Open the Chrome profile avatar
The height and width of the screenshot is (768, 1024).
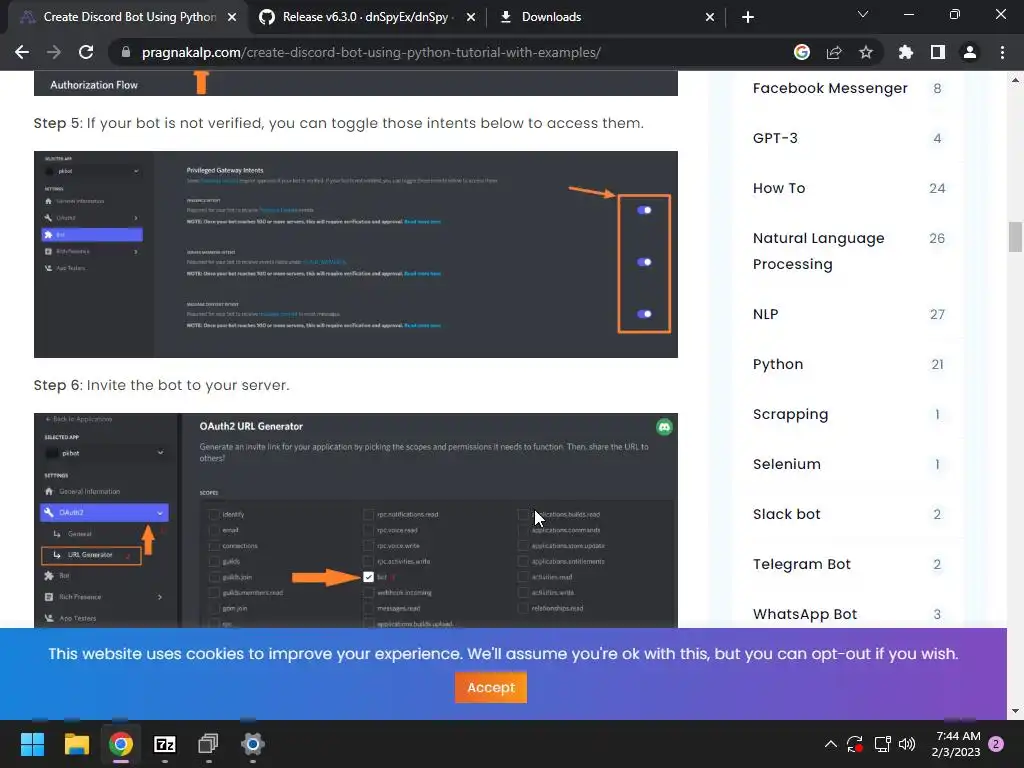point(970,52)
